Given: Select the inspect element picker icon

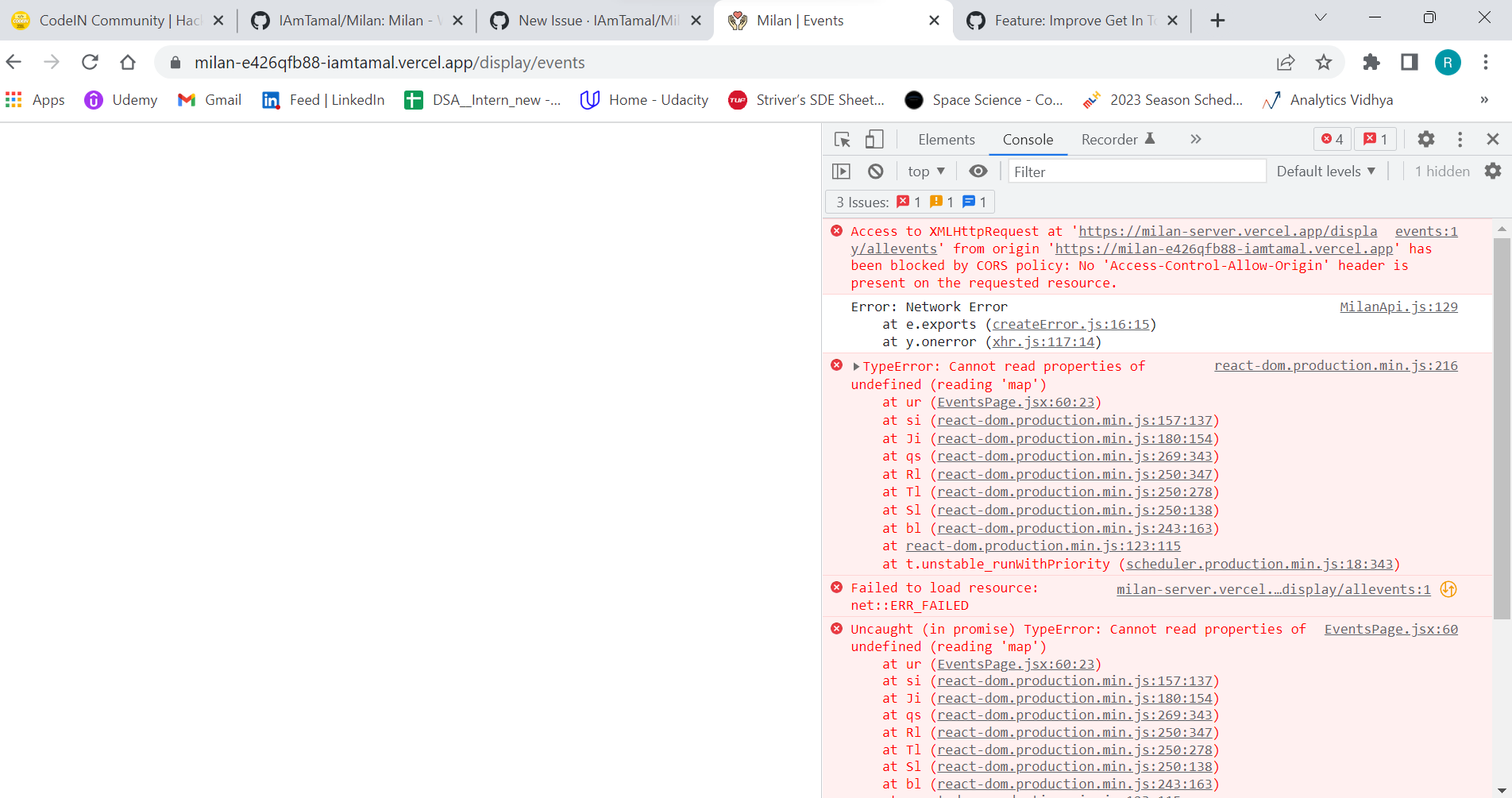Looking at the screenshot, I should pyautogui.click(x=843, y=140).
